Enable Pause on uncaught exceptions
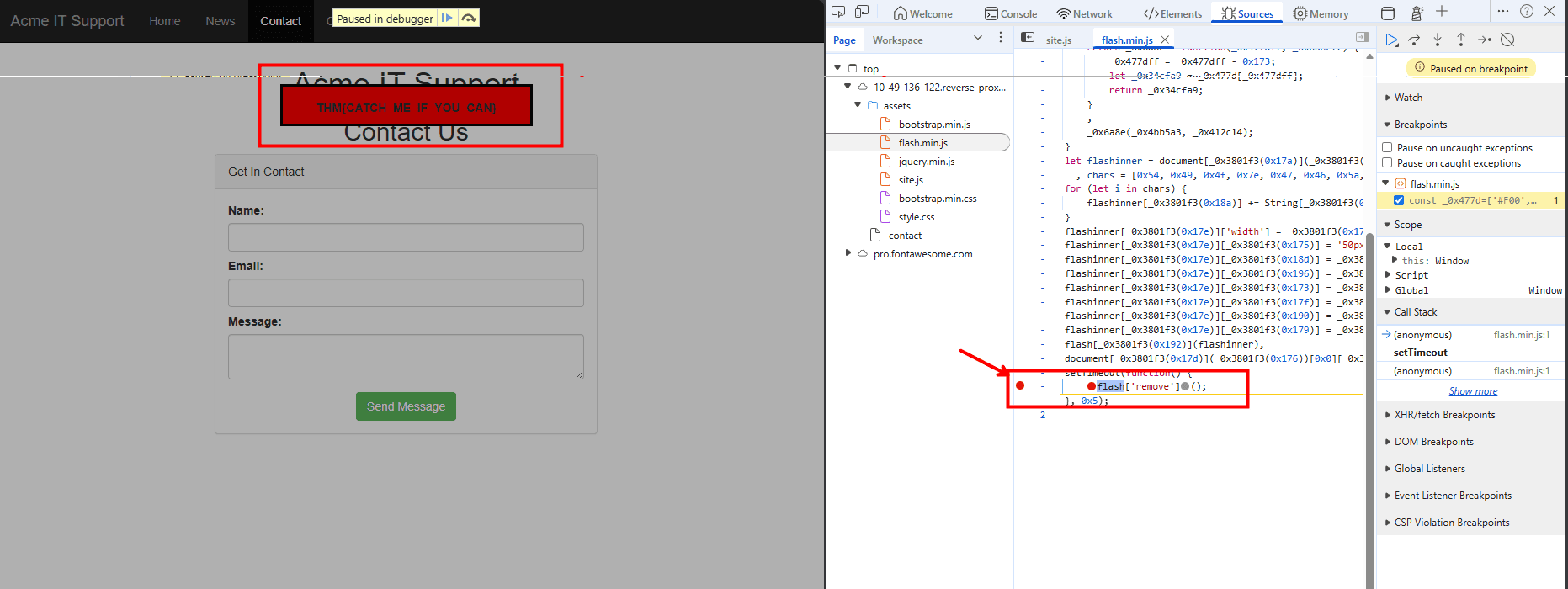 point(1387,147)
